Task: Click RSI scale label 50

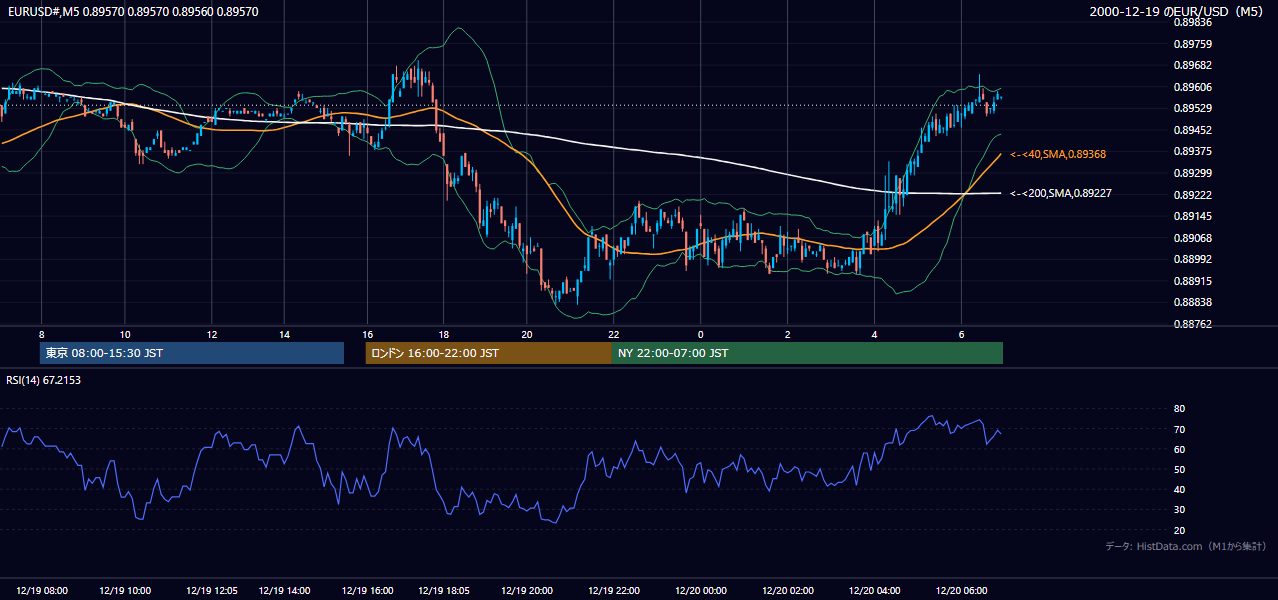Action: click(x=1179, y=470)
